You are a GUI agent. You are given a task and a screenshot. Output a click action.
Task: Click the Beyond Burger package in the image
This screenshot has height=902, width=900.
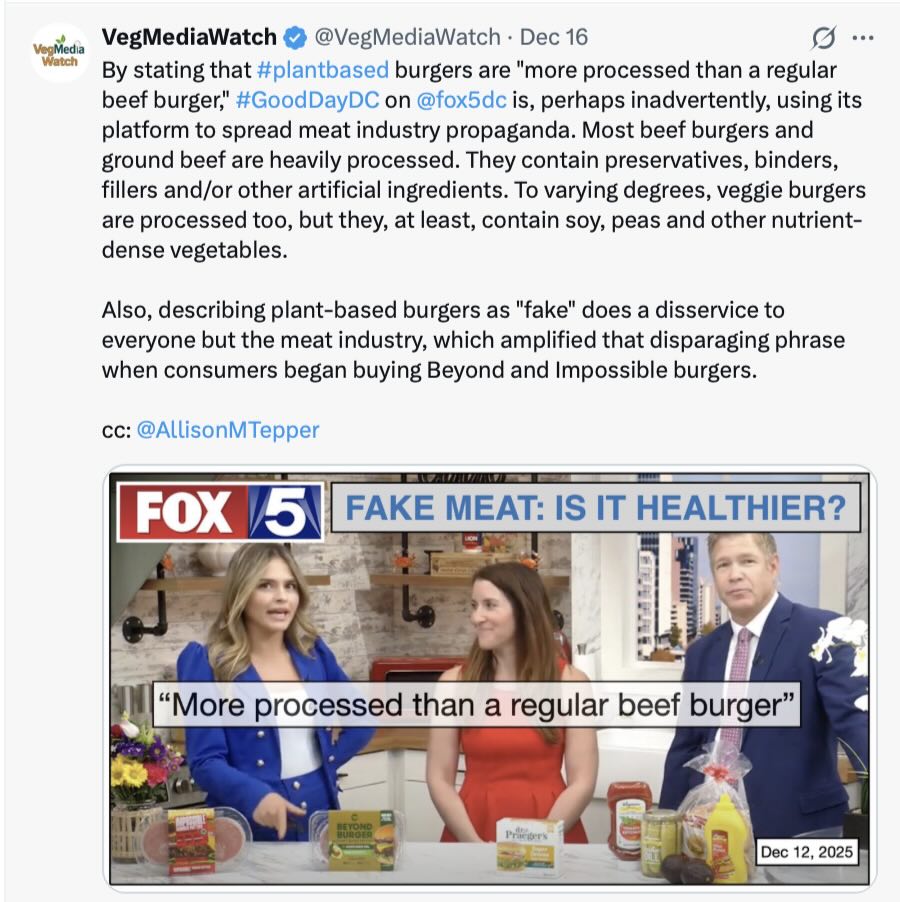[x=358, y=840]
